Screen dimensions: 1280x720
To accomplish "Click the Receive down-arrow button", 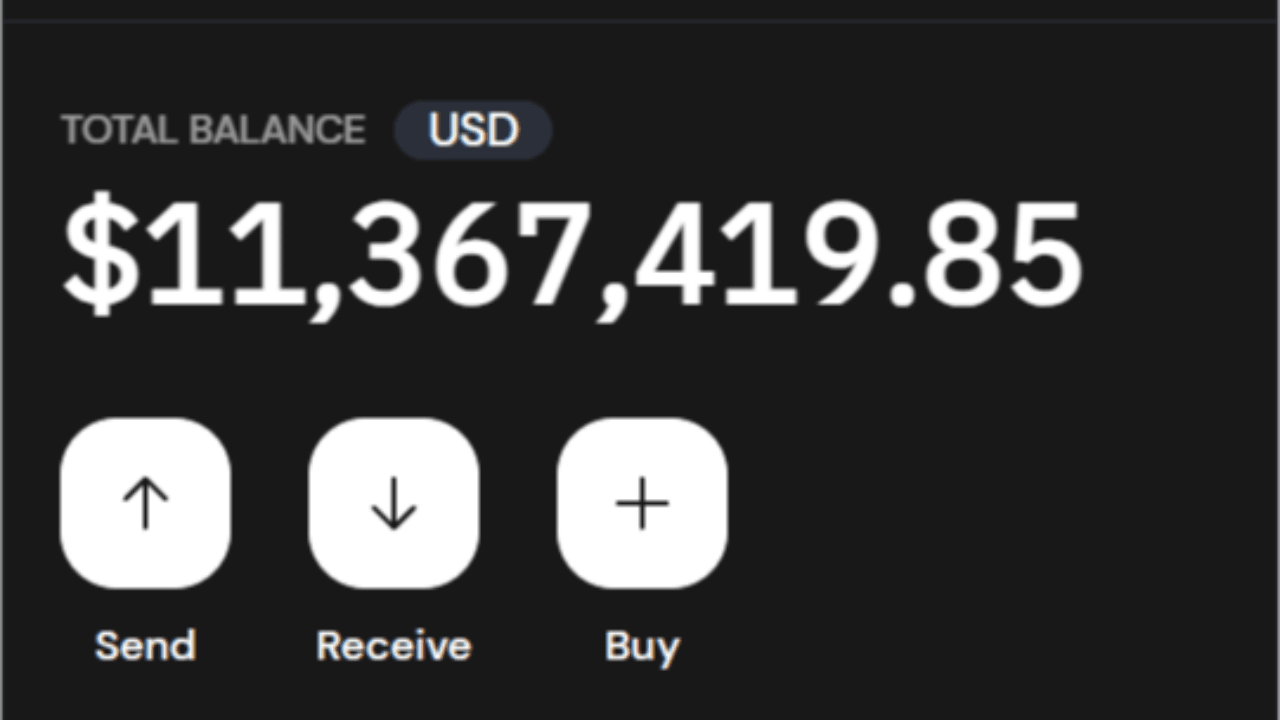I will click(393, 503).
